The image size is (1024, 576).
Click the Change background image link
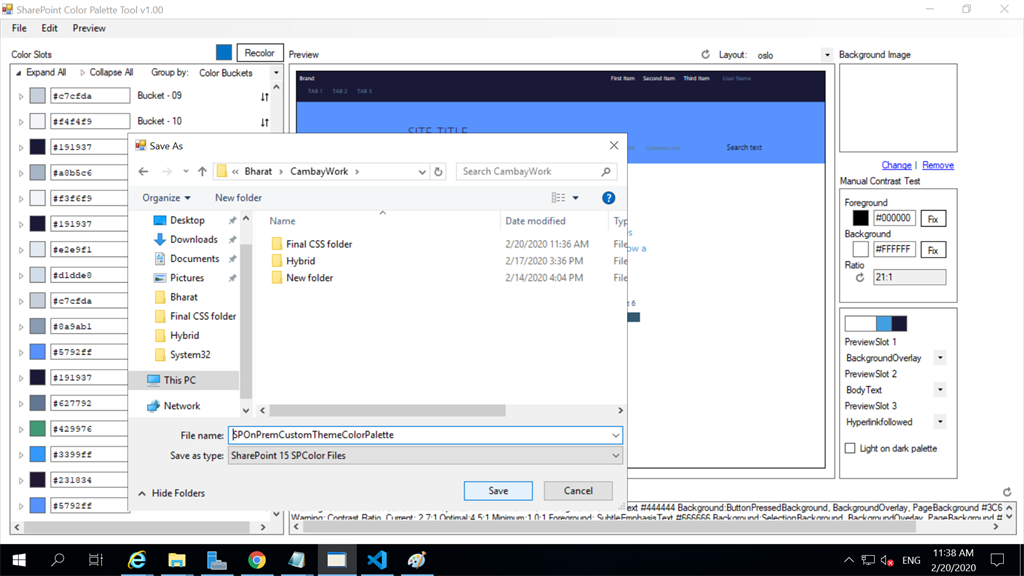point(896,165)
